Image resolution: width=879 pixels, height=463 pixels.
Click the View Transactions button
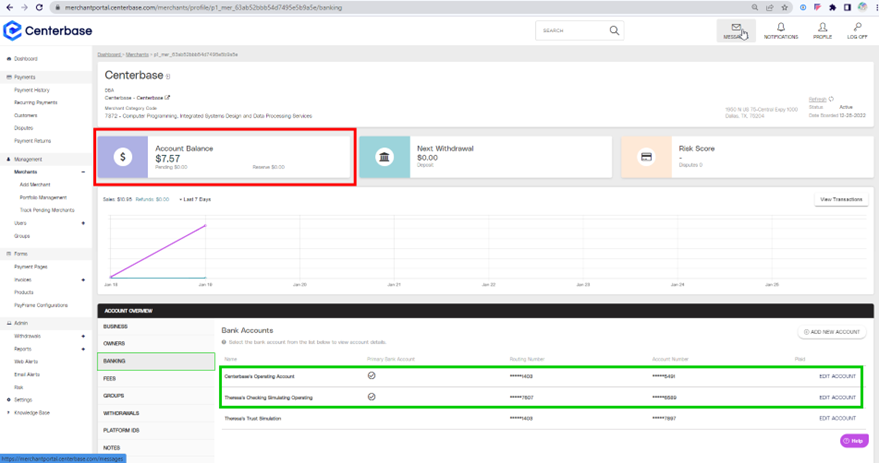[x=841, y=199]
